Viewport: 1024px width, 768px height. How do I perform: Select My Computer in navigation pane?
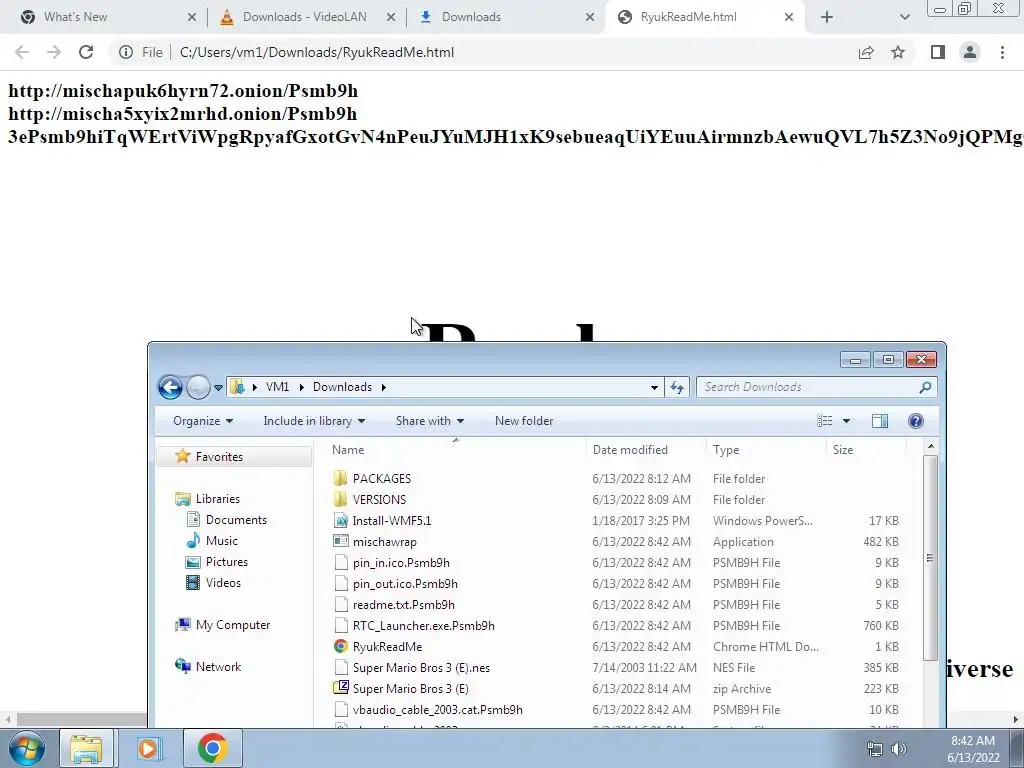pos(232,624)
